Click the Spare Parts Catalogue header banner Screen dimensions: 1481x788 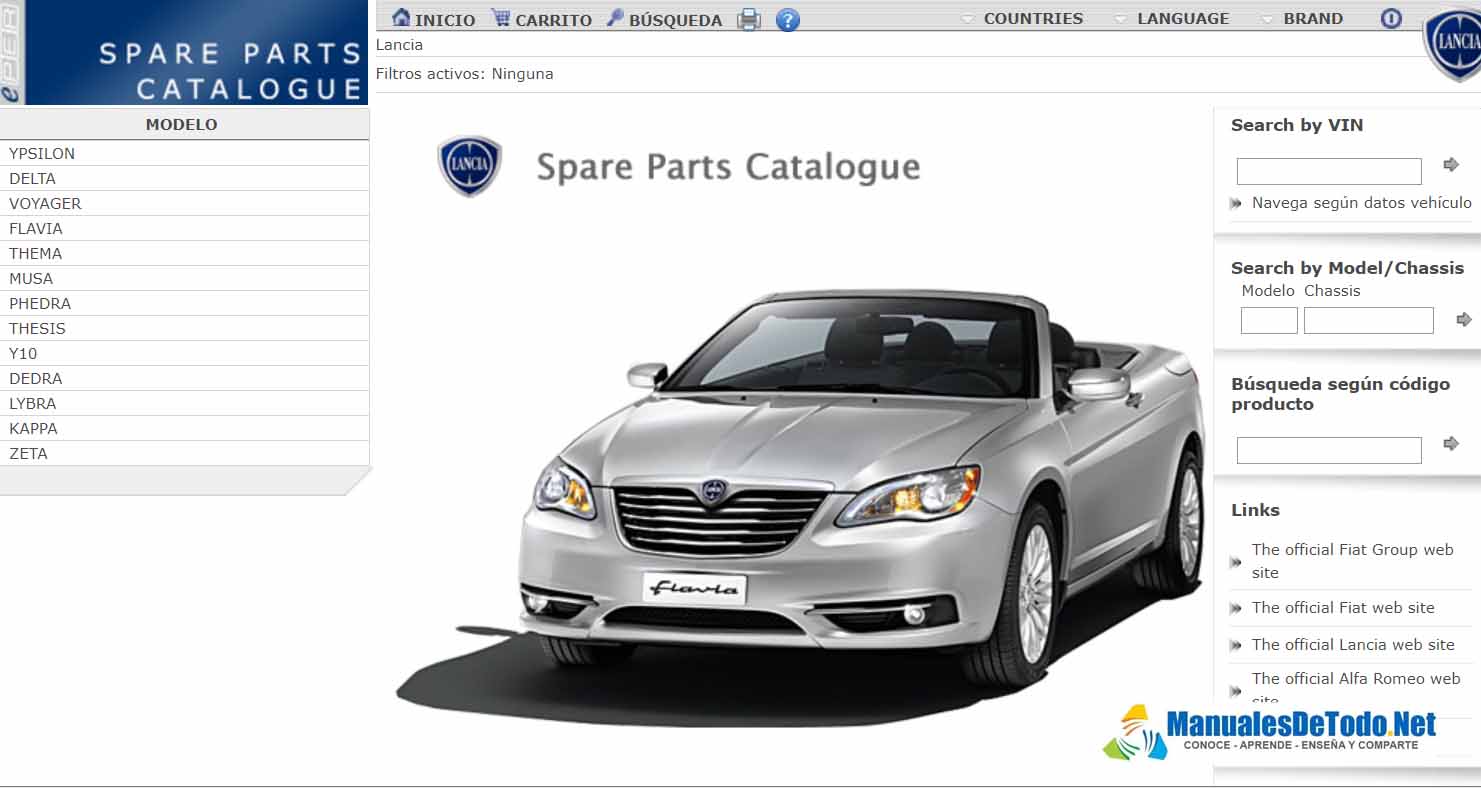(x=184, y=52)
